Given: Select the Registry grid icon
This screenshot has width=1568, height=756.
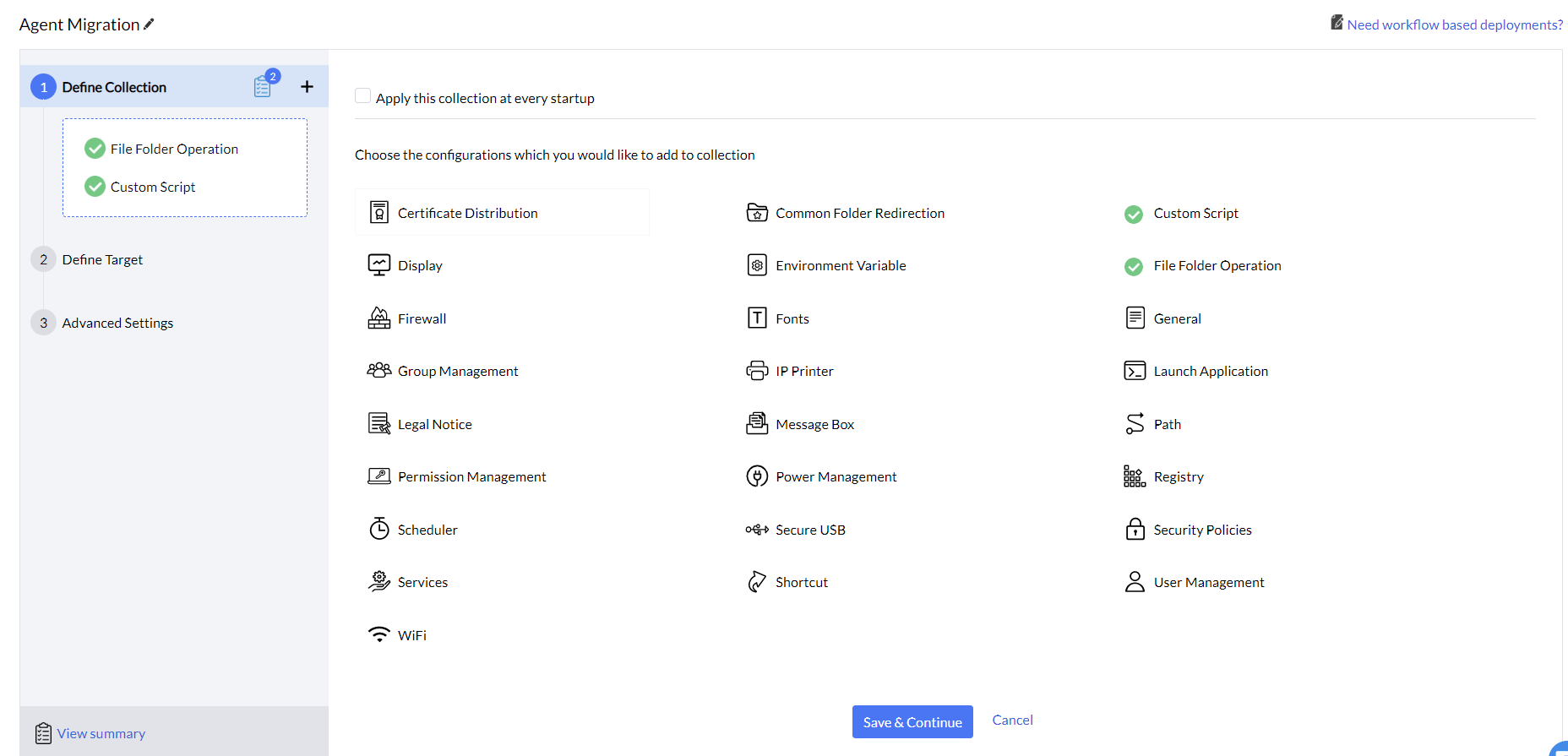Looking at the screenshot, I should (x=1135, y=476).
